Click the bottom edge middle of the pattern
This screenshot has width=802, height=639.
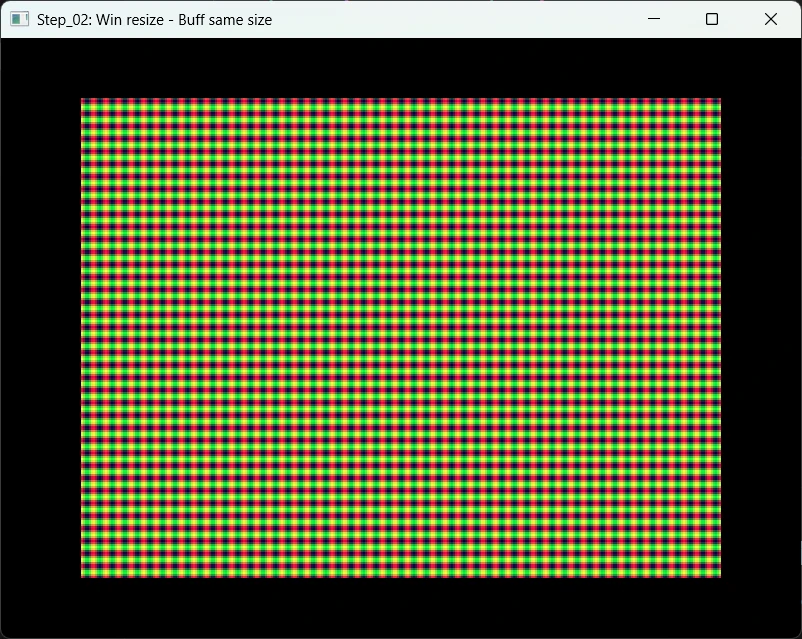(401, 574)
